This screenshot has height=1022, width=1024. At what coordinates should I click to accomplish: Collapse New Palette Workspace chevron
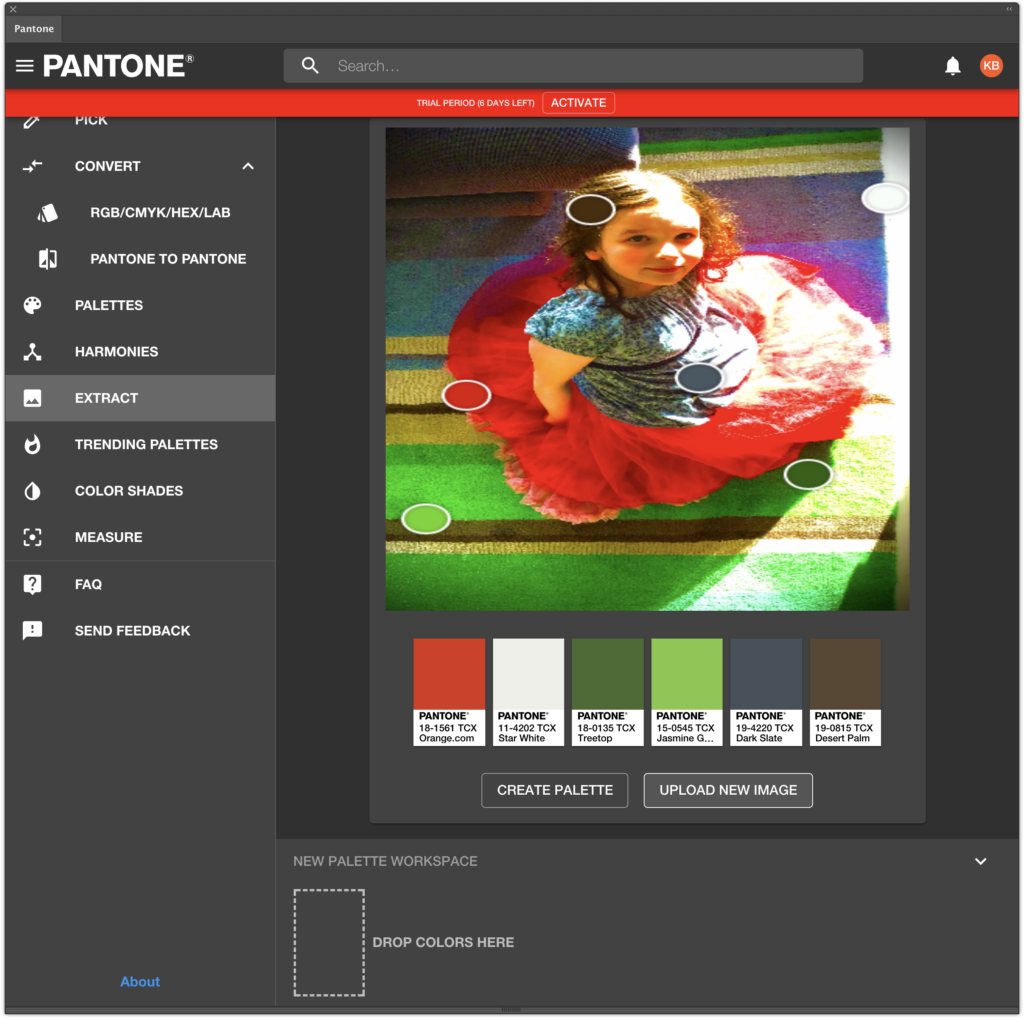pos(980,861)
